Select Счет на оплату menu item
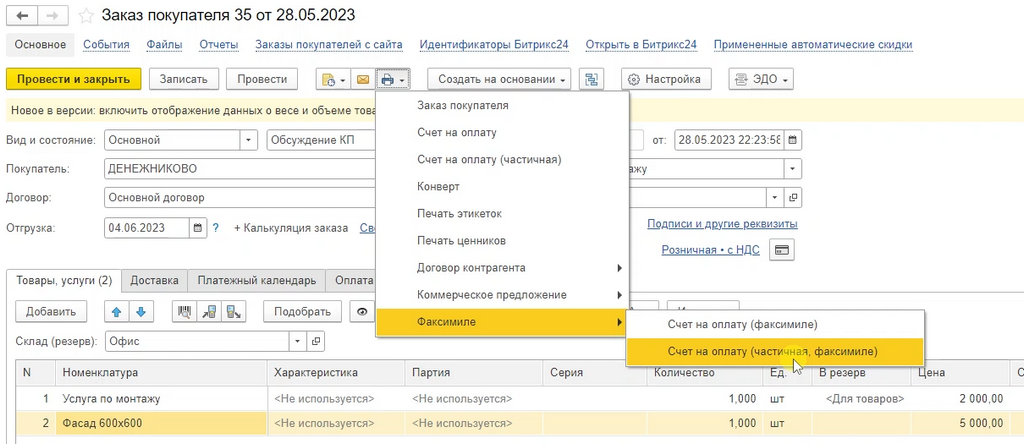1024x444 pixels. 502,133
